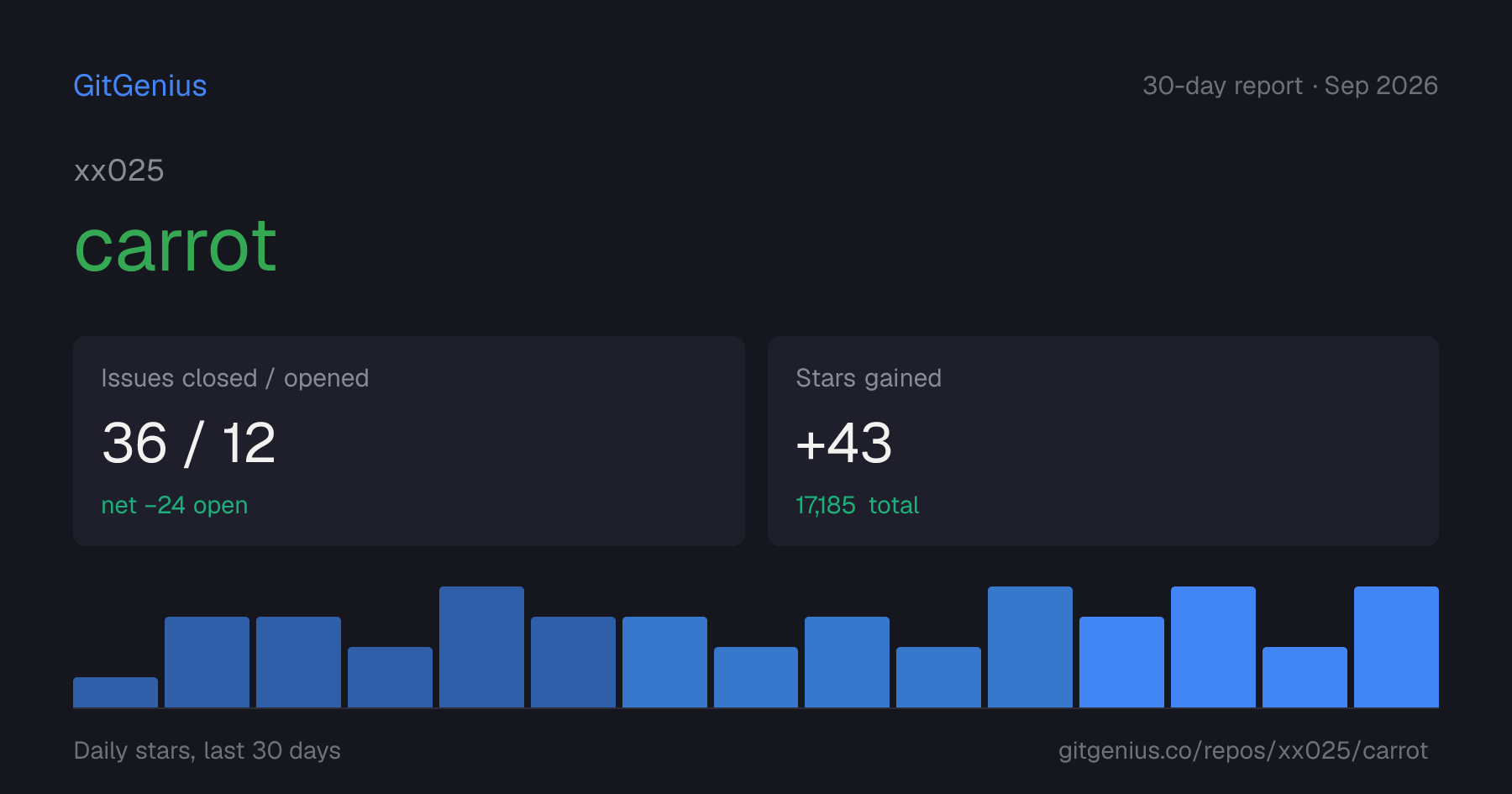Image resolution: width=1512 pixels, height=794 pixels.
Task: Open the carrot repository title
Action: tap(176, 246)
